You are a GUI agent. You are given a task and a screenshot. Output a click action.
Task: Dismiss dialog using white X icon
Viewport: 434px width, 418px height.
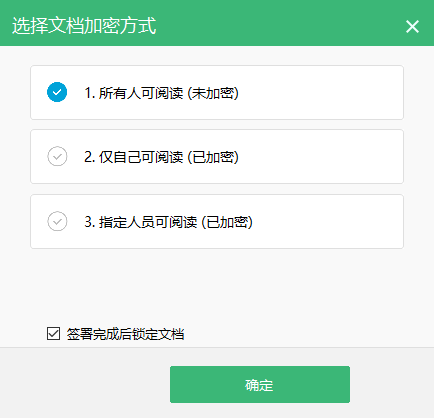(412, 26)
